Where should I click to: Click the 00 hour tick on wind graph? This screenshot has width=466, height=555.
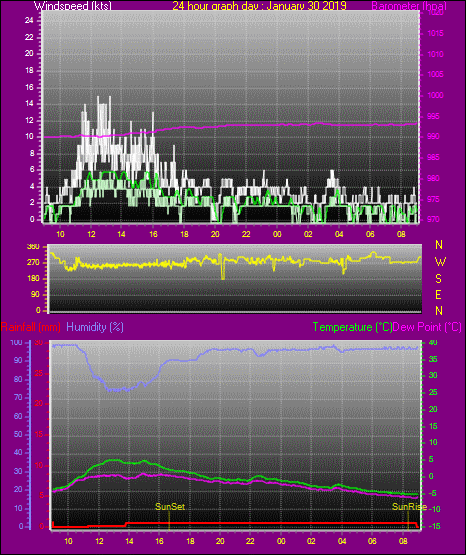277,234
